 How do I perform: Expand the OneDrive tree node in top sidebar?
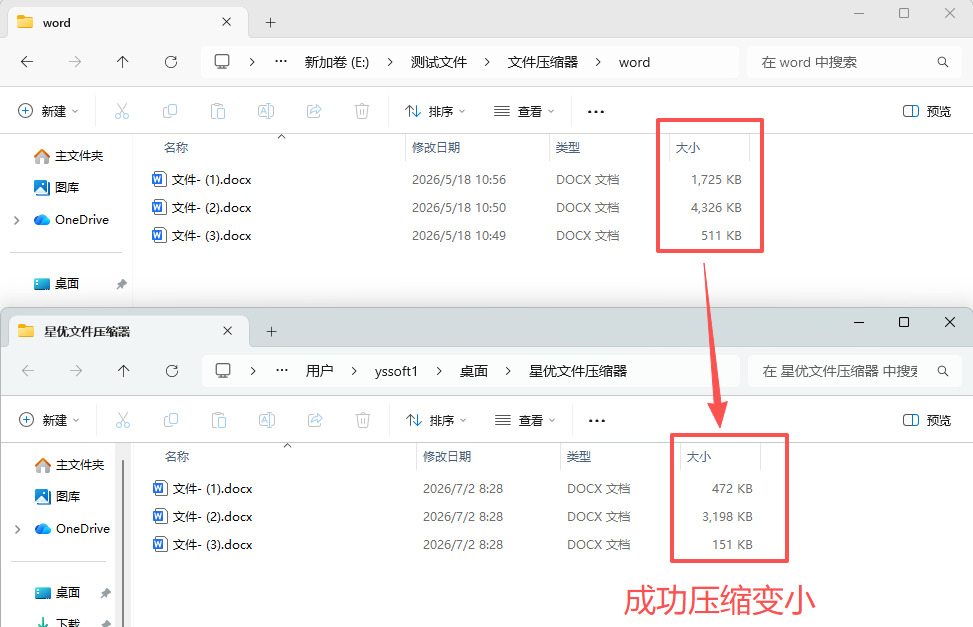(x=17, y=220)
